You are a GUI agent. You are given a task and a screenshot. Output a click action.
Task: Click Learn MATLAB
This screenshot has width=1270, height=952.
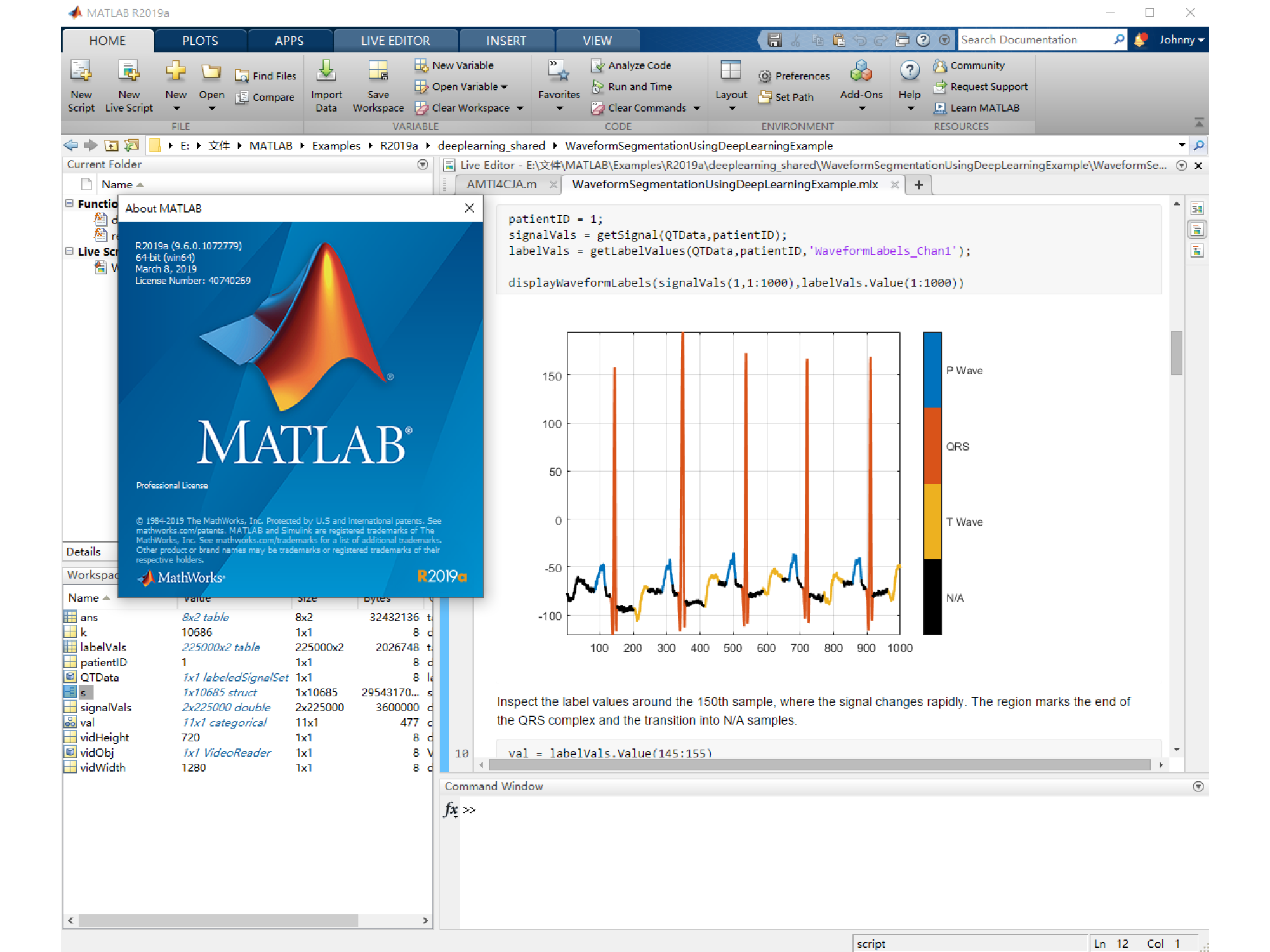(x=977, y=108)
